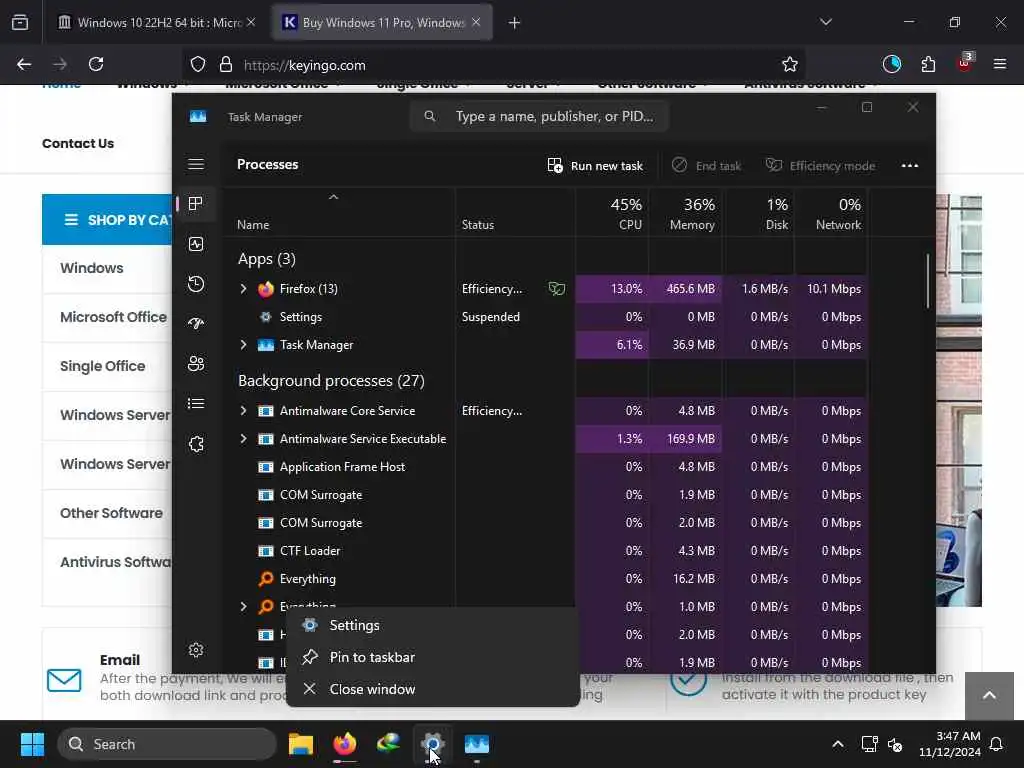Image resolution: width=1024 pixels, height=768 pixels.
Task: Click the scroll-to-top arrow button on webpage
Action: point(989,696)
